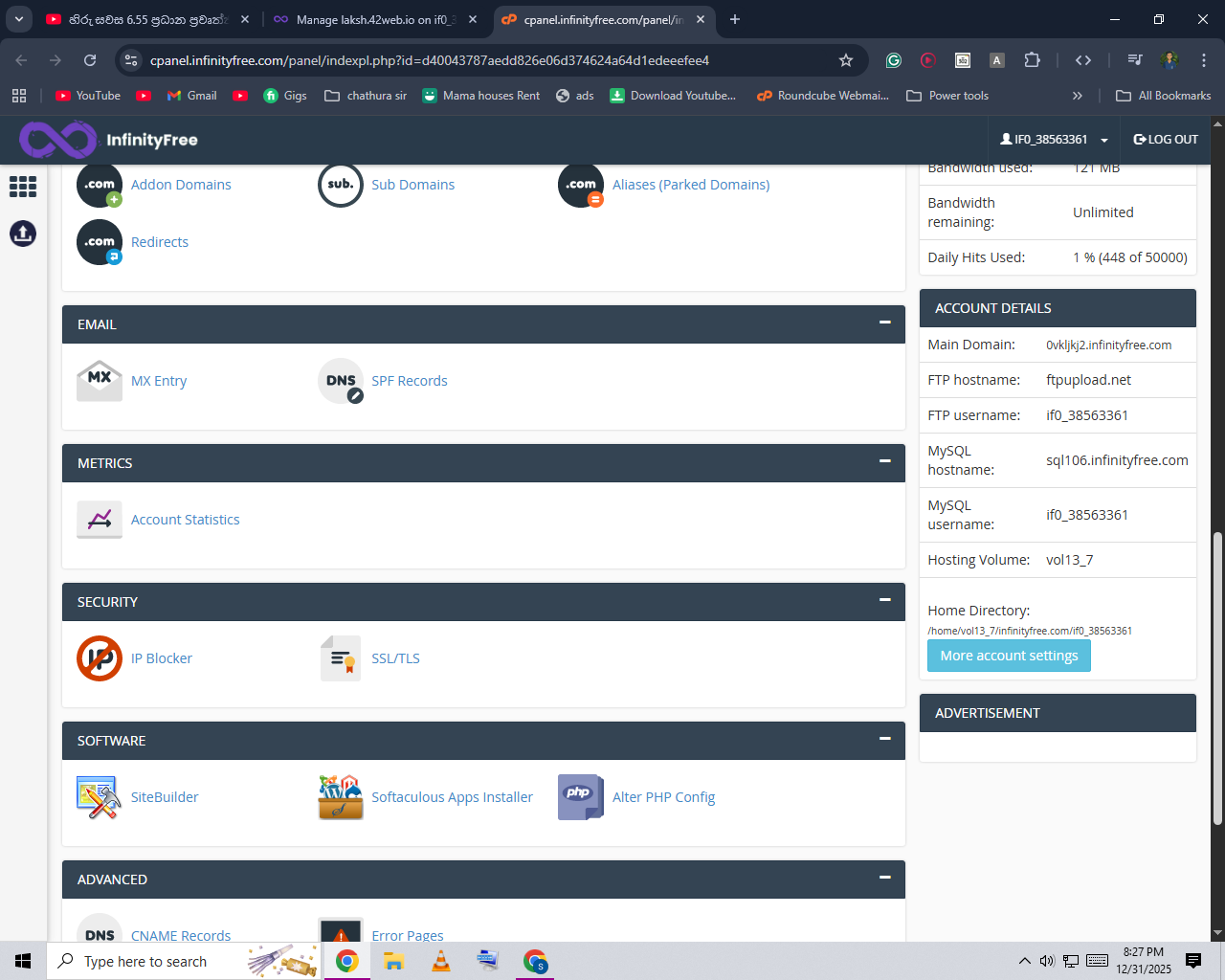Click the page vertical scrollbar

(1217, 679)
